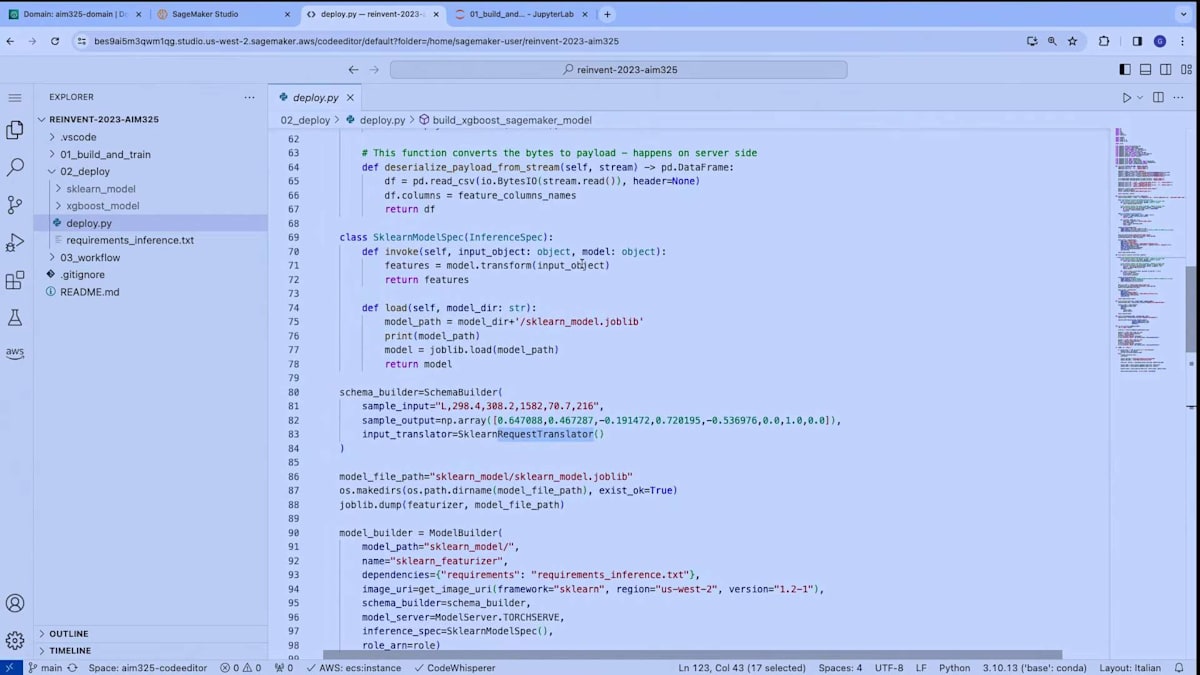Click 02_deploy in the breadcrumb
This screenshot has width=1200, height=675.
(x=305, y=120)
